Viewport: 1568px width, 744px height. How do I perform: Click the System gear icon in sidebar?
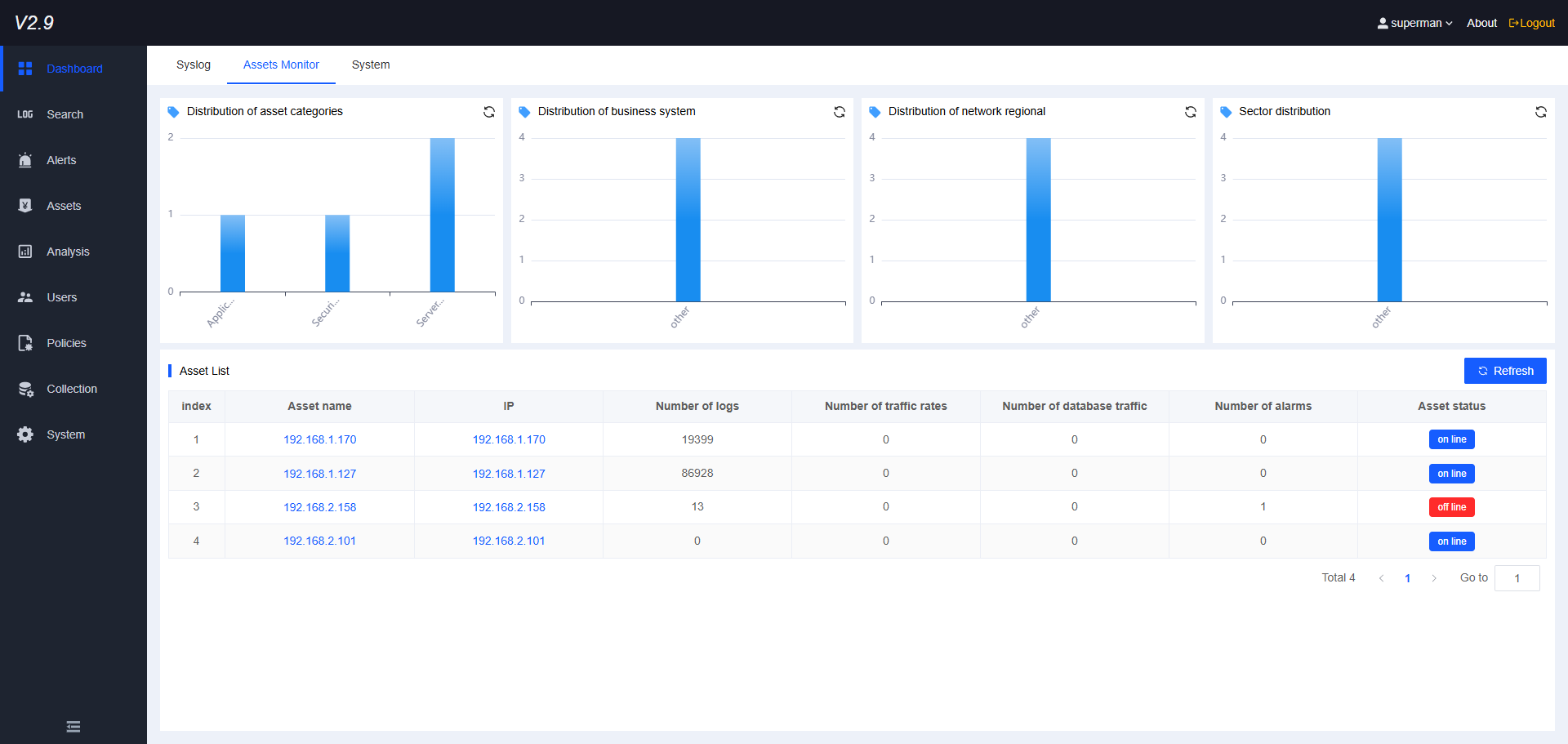tap(25, 434)
